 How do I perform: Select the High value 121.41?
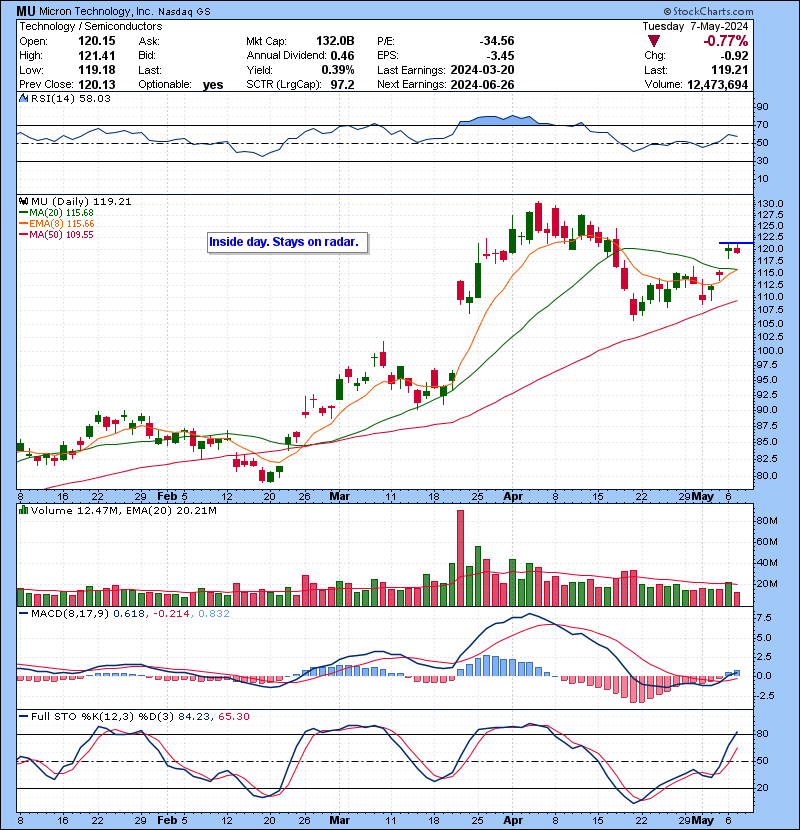point(96,55)
